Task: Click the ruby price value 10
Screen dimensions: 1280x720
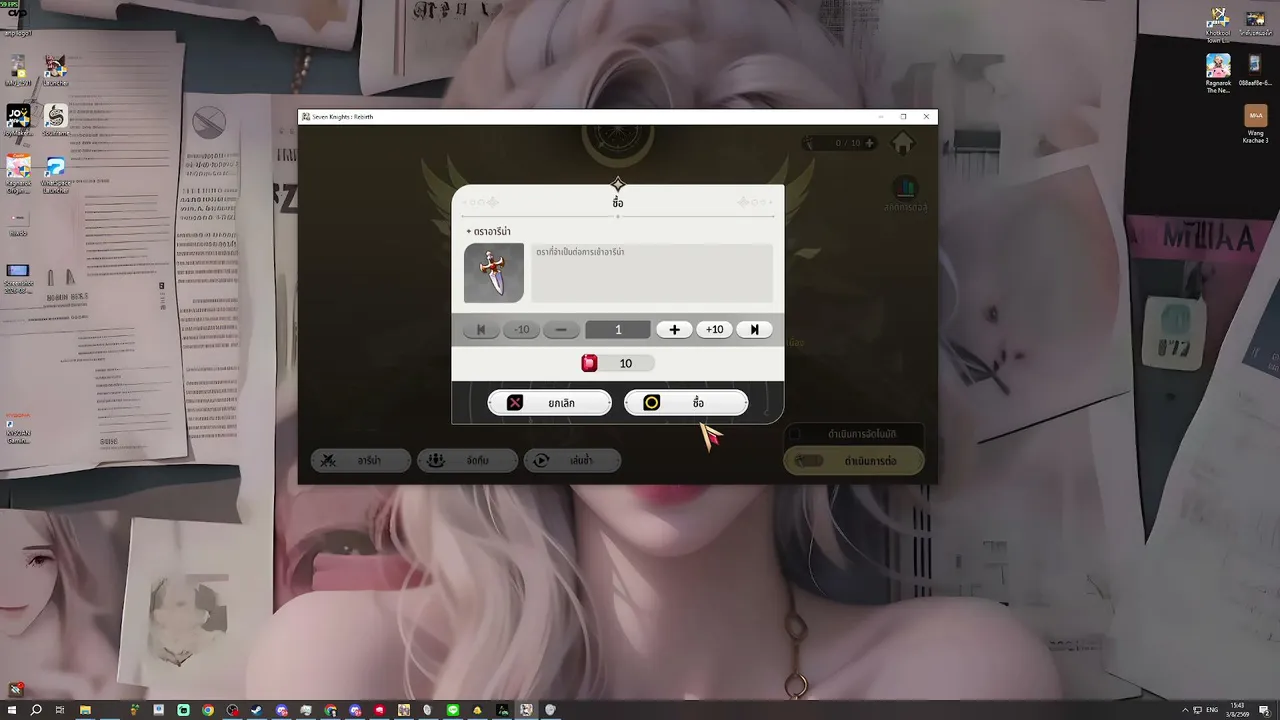Action: (626, 364)
